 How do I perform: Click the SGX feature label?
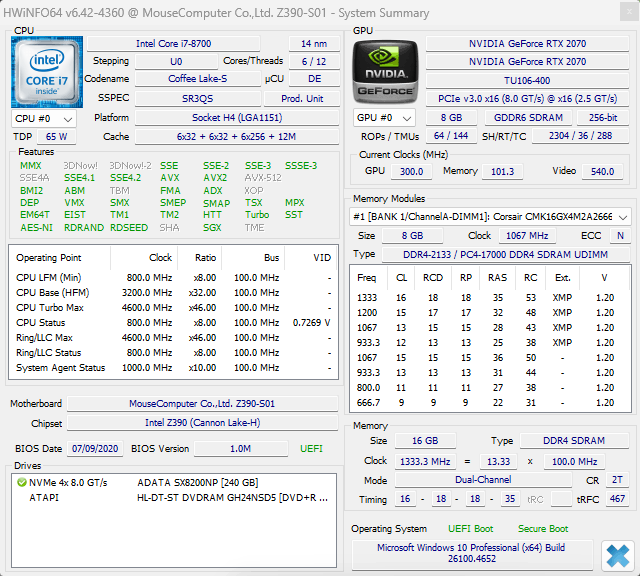point(212,228)
